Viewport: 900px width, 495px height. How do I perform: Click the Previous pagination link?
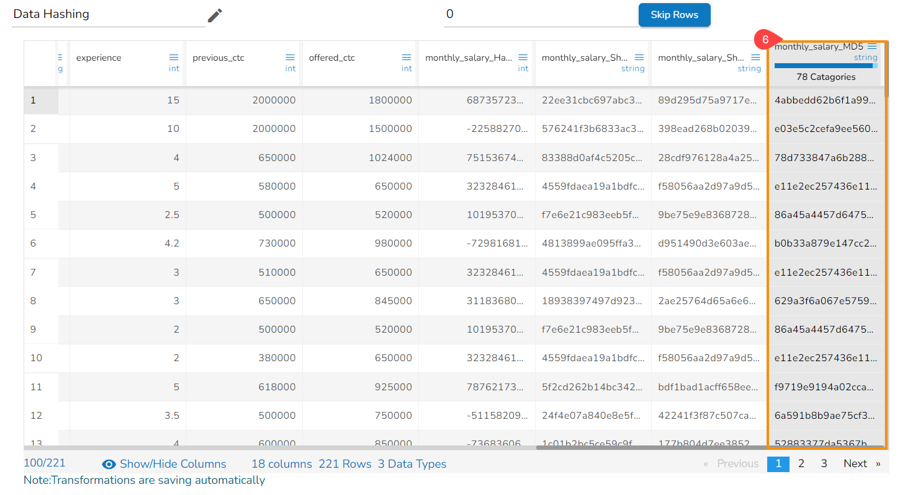coord(731,464)
